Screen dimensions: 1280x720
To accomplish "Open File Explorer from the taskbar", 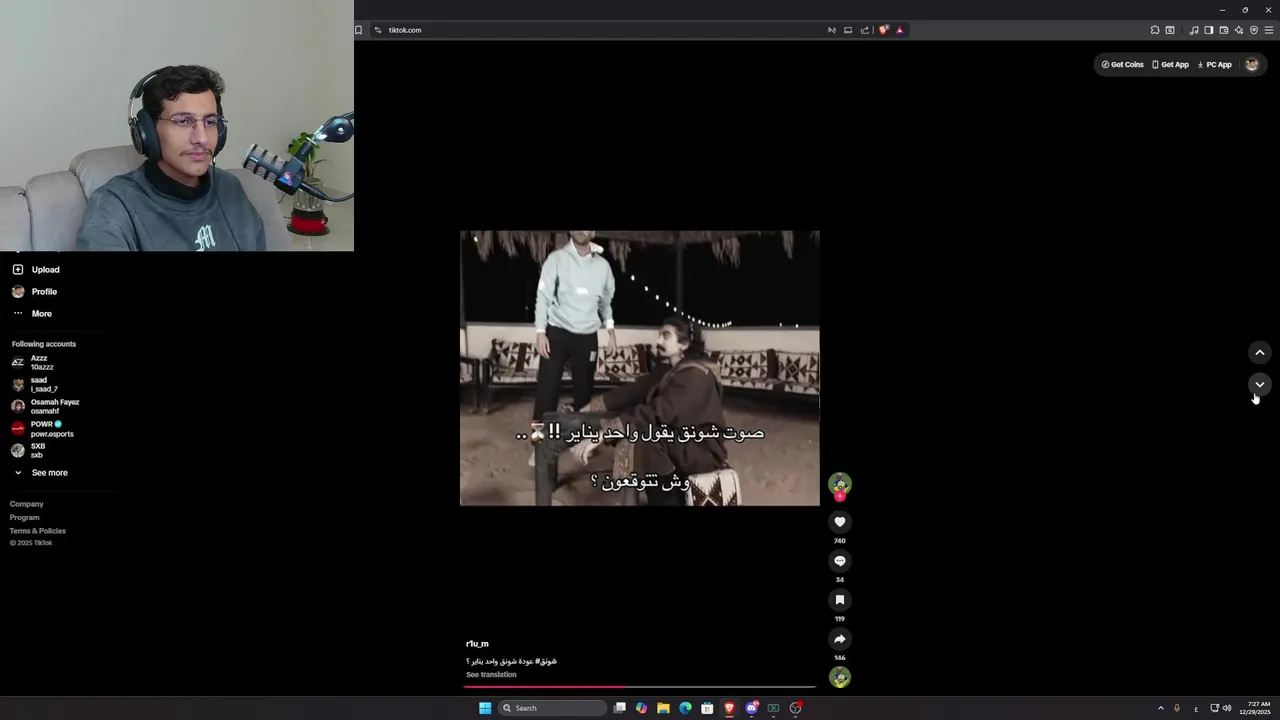I will click(x=663, y=708).
